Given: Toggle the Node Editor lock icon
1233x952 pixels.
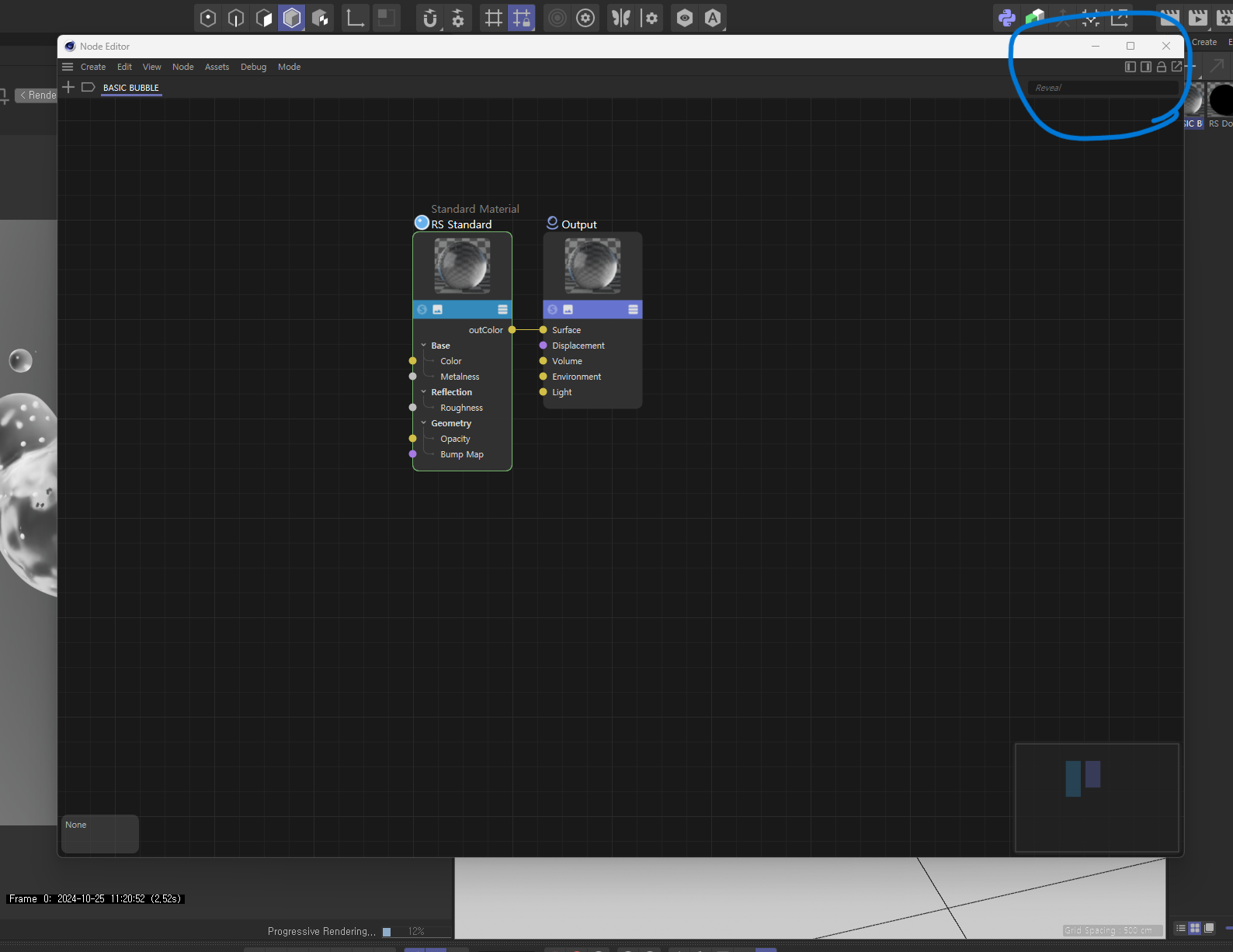Looking at the screenshot, I should point(1162,67).
